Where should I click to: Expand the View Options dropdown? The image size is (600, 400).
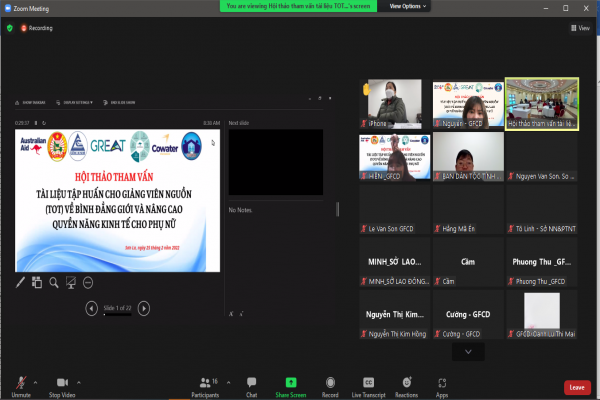pyautogui.click(x=407, y=5)
